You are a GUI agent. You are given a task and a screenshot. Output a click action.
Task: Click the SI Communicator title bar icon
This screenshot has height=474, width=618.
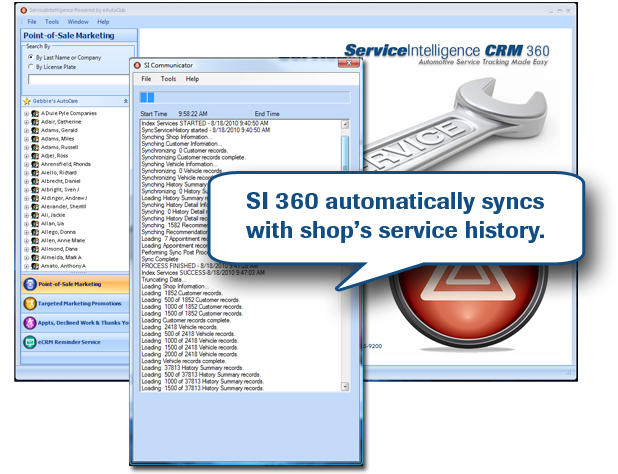137,65
